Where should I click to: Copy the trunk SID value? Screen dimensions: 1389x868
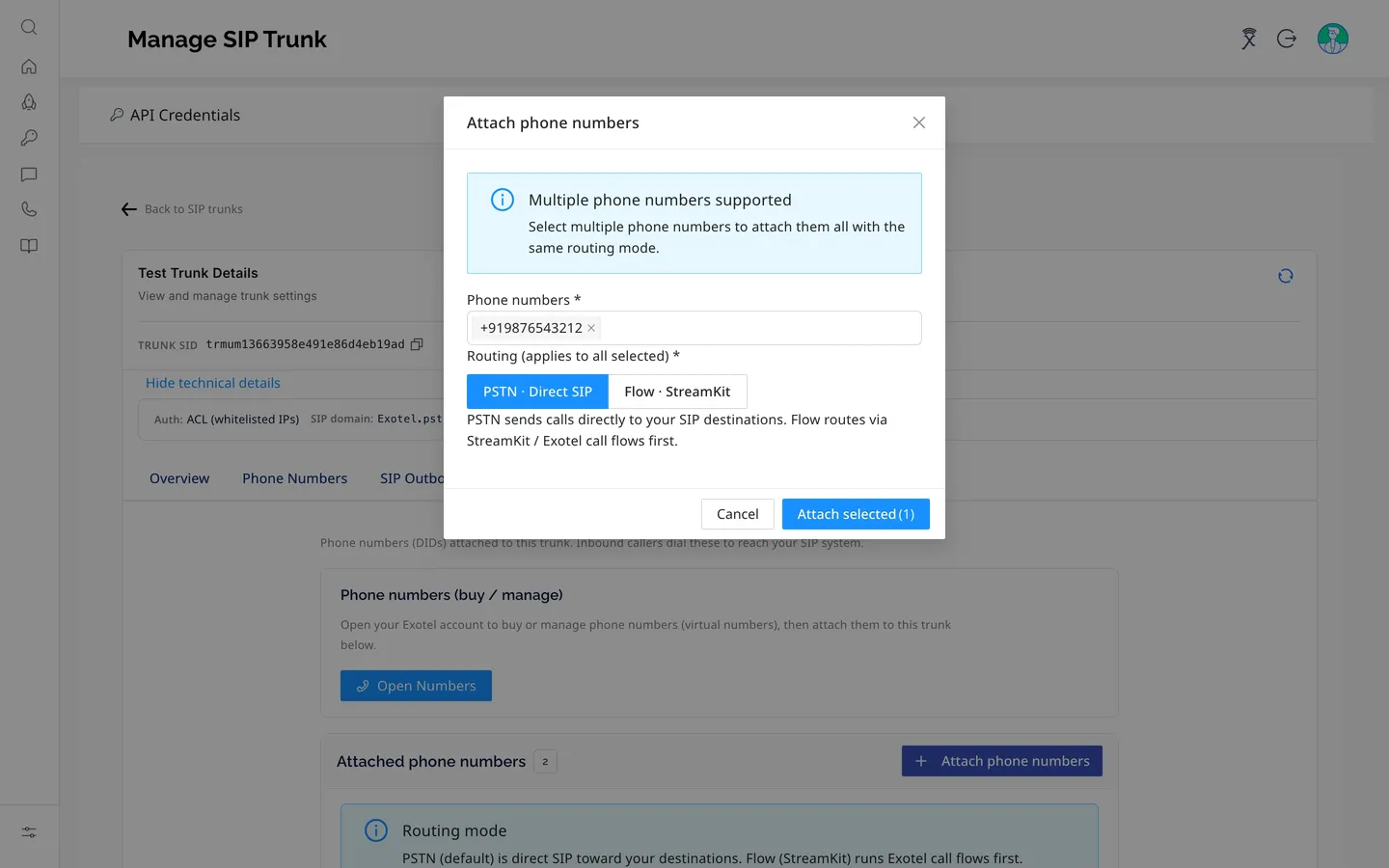pos(417,344)
